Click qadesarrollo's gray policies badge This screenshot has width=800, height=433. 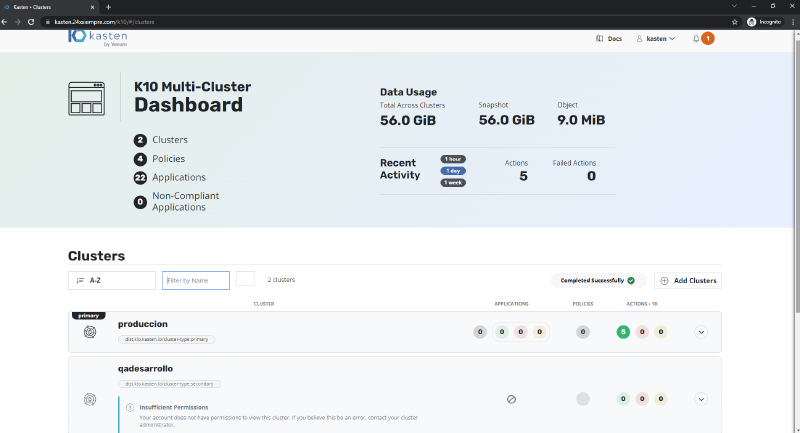[583, 399]
